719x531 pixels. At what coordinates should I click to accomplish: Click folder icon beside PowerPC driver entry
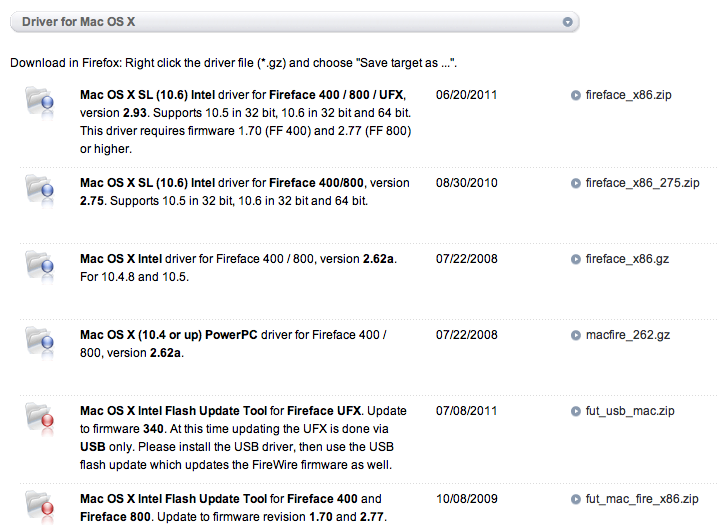41,340
